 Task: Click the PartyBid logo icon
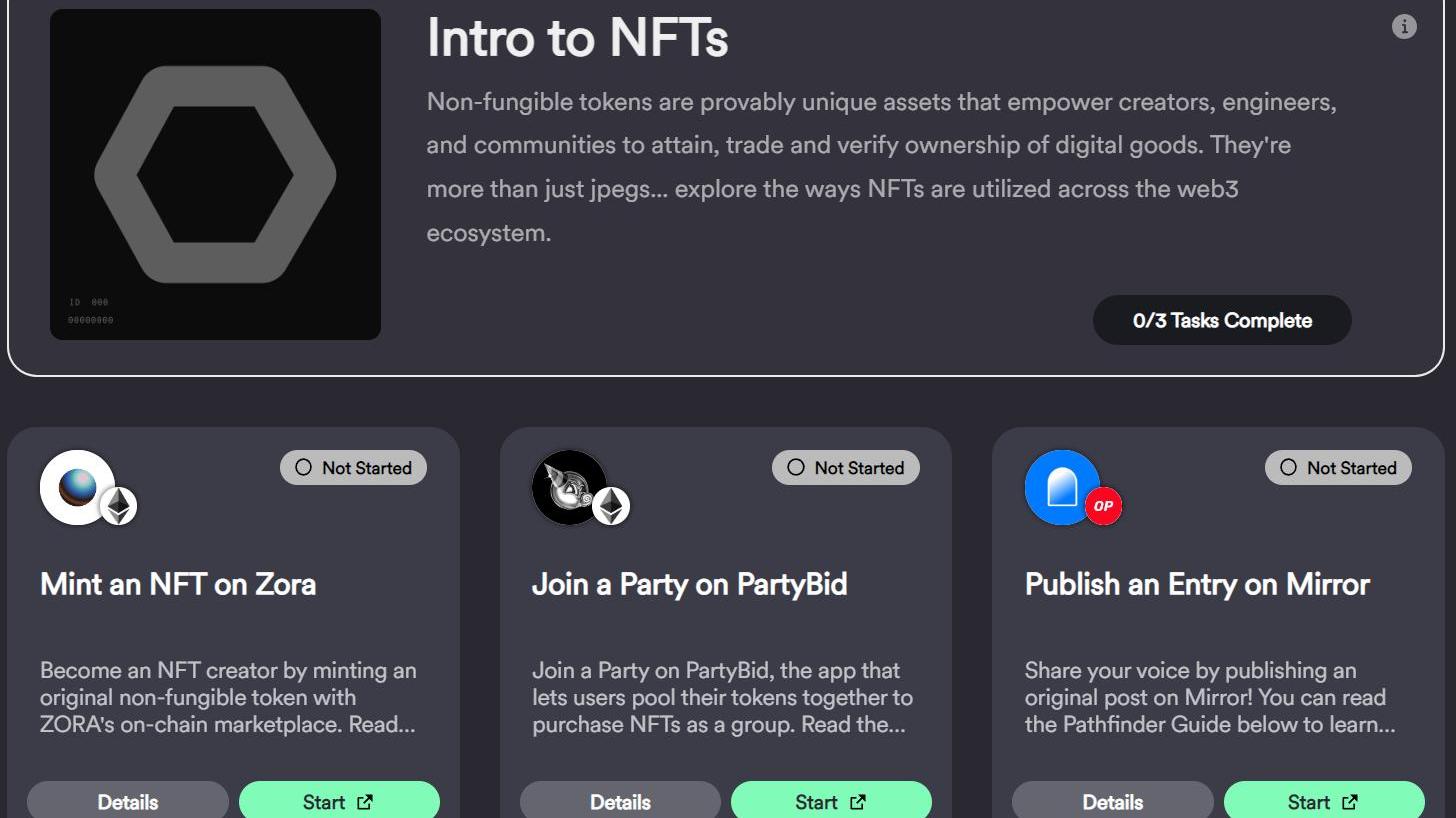(x=568, y=487)
